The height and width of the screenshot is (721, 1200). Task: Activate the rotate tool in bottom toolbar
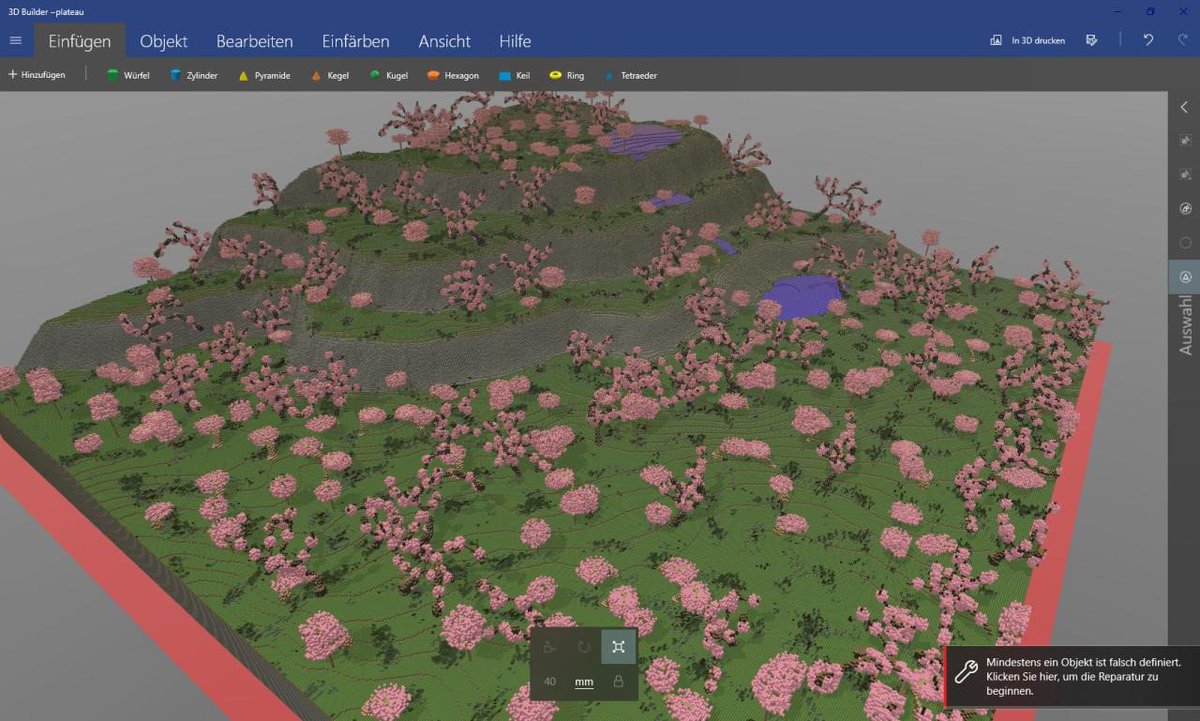pos(584,646)
